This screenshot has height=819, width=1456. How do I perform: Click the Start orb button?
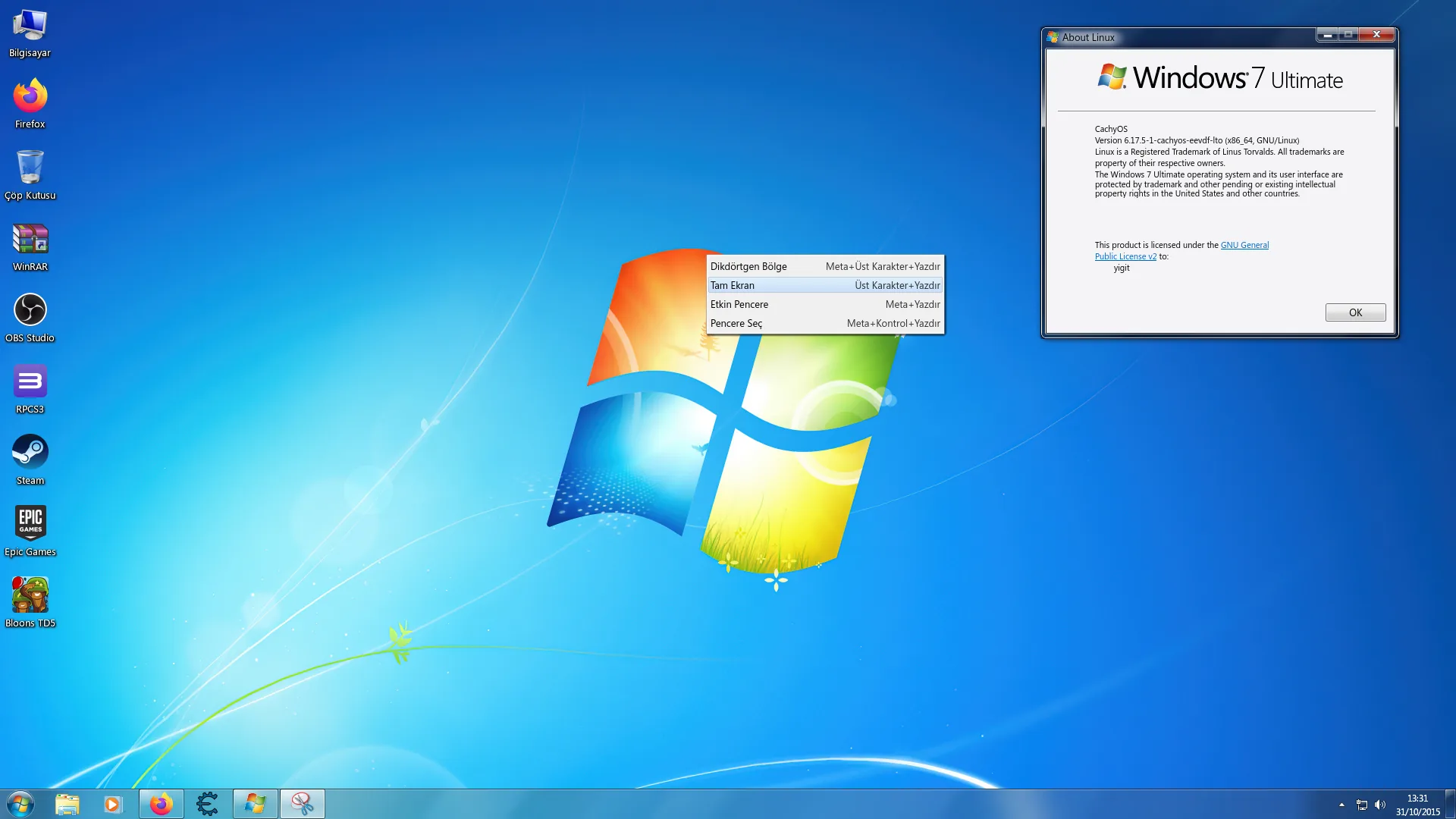[x=20, y=804]
